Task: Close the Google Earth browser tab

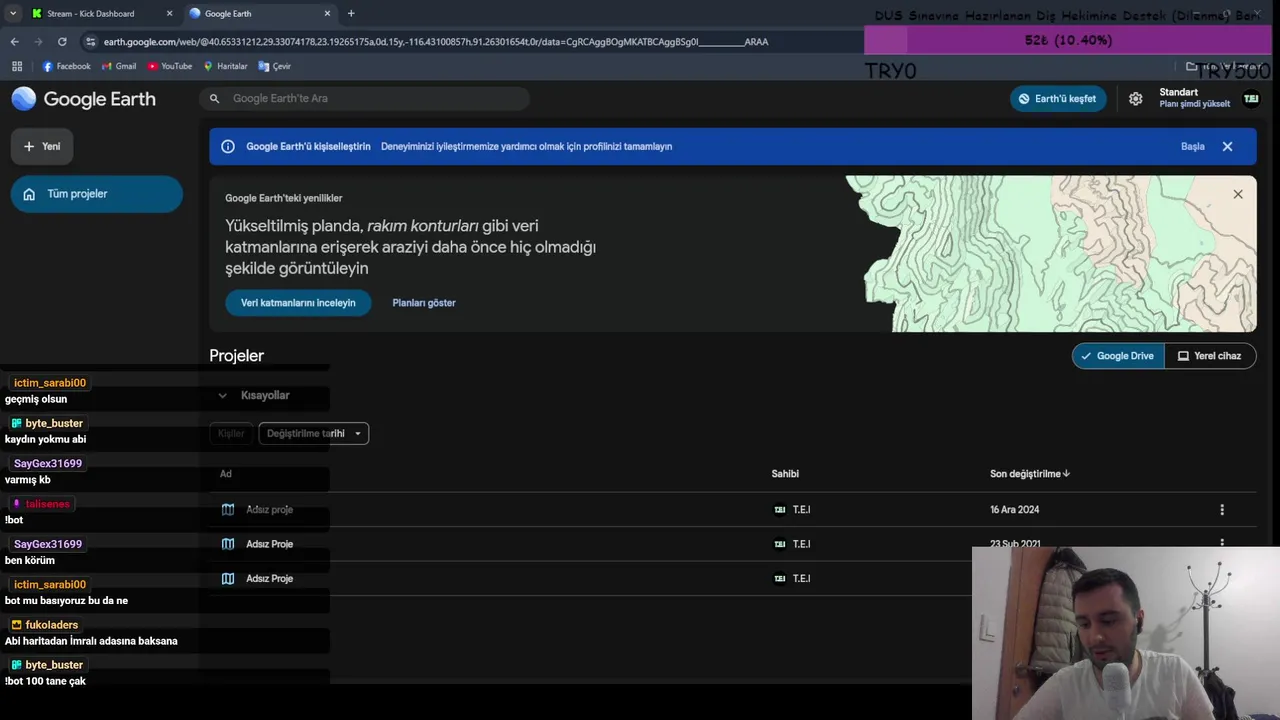Action: (326, 14)
